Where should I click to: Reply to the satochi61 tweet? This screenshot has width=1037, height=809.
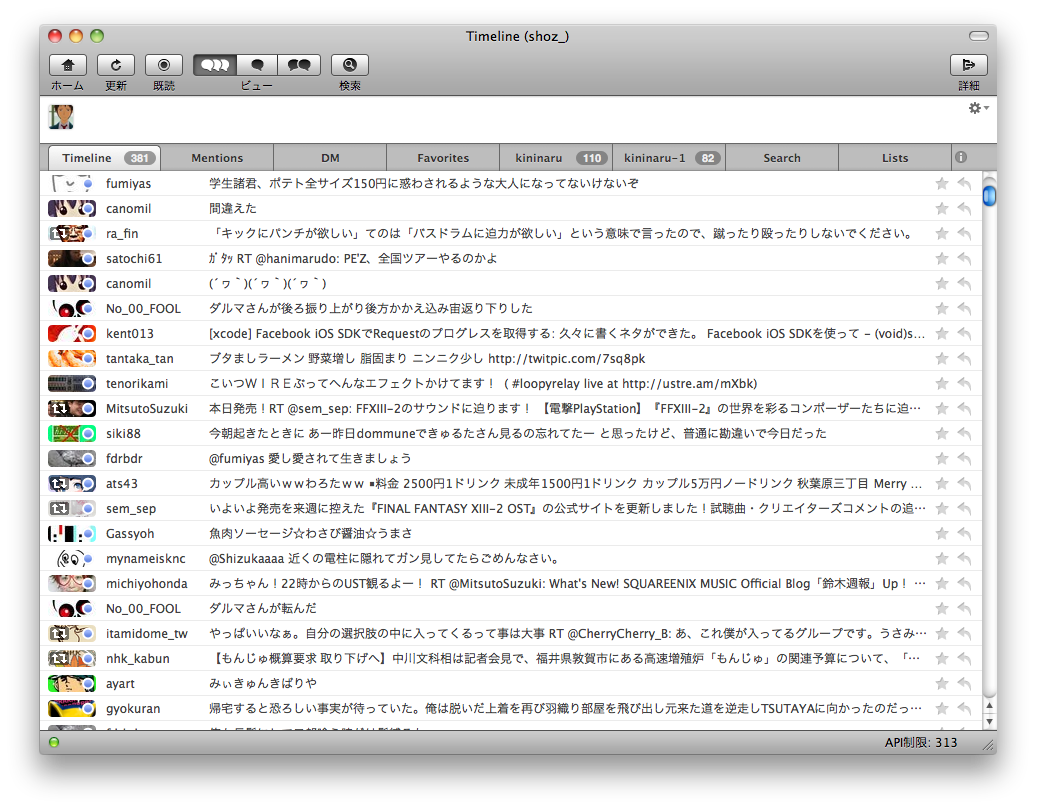coord(965,259)
